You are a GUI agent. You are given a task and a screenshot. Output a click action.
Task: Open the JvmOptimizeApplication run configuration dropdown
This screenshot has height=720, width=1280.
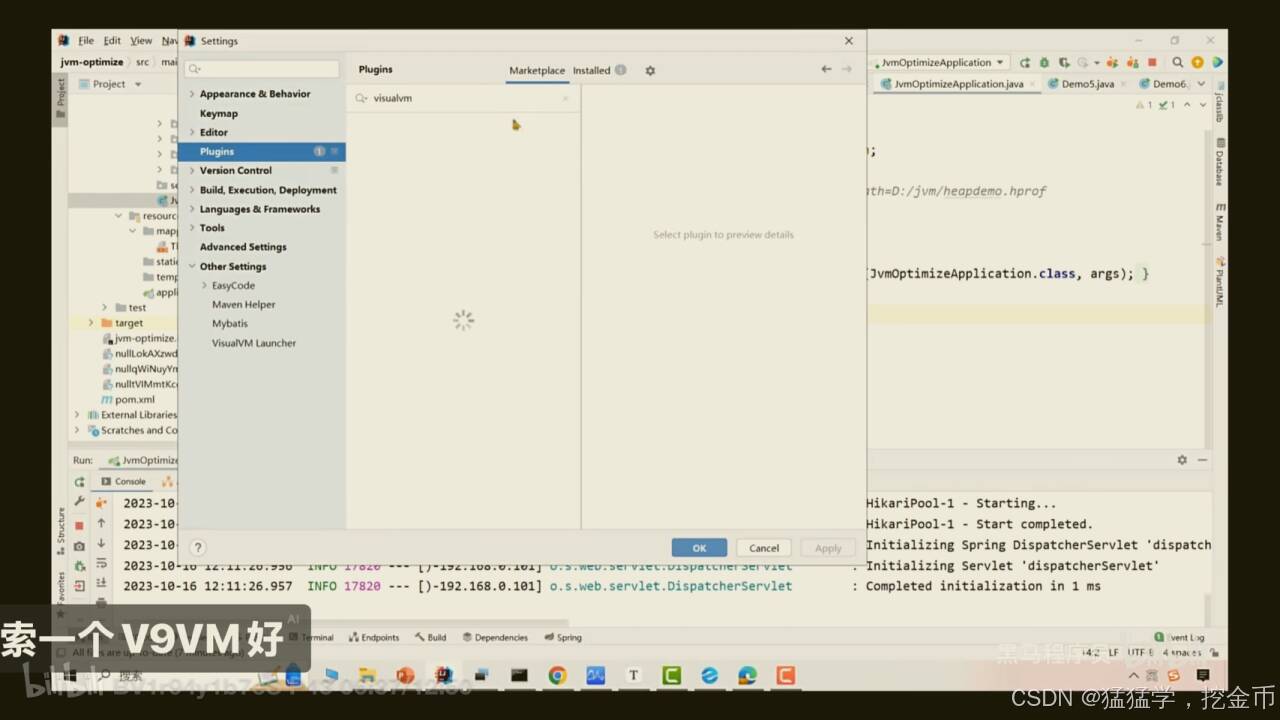940,61
